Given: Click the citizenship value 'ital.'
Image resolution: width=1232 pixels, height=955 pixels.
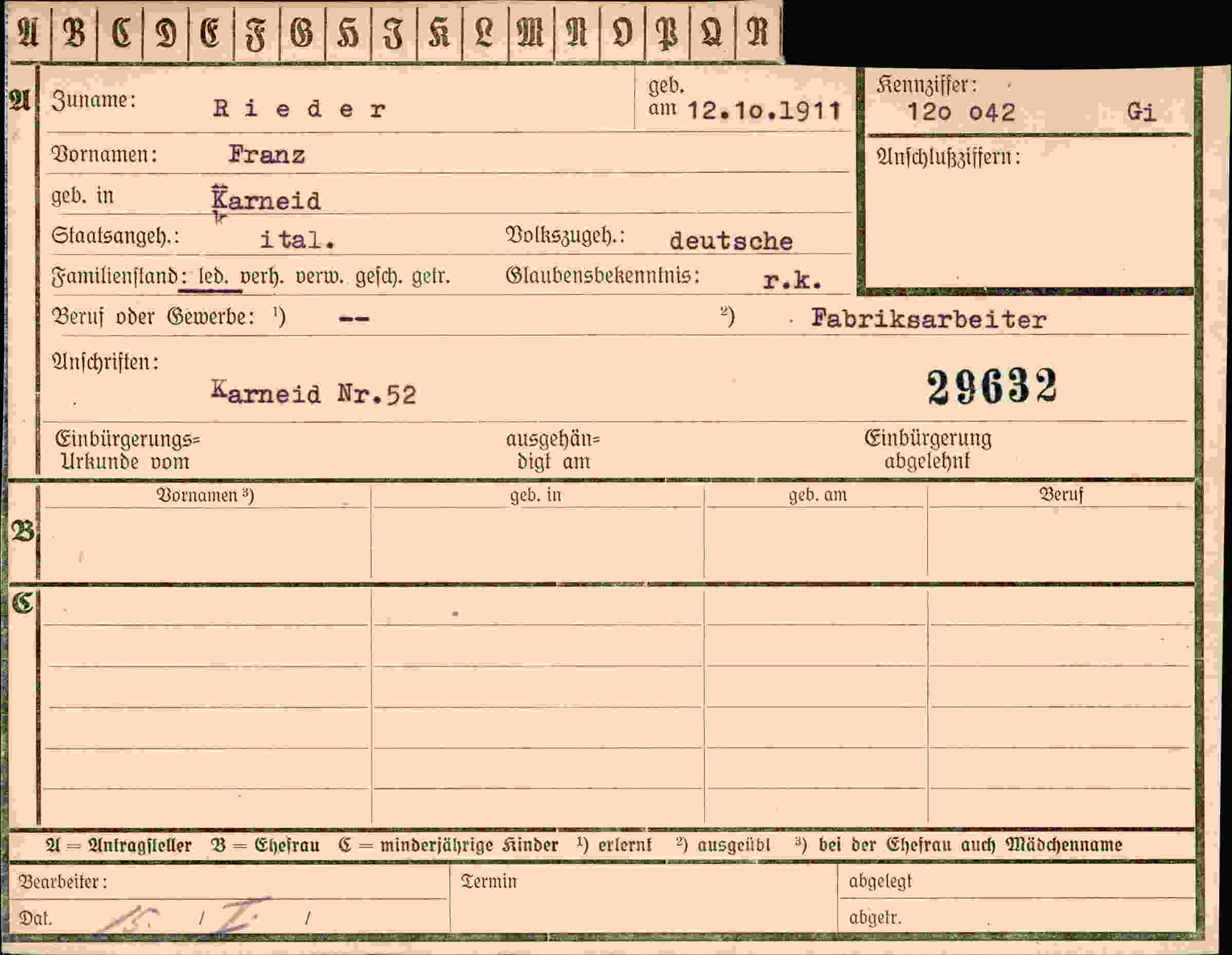Looking at the screenshot, I should click(x=298, y=240).
